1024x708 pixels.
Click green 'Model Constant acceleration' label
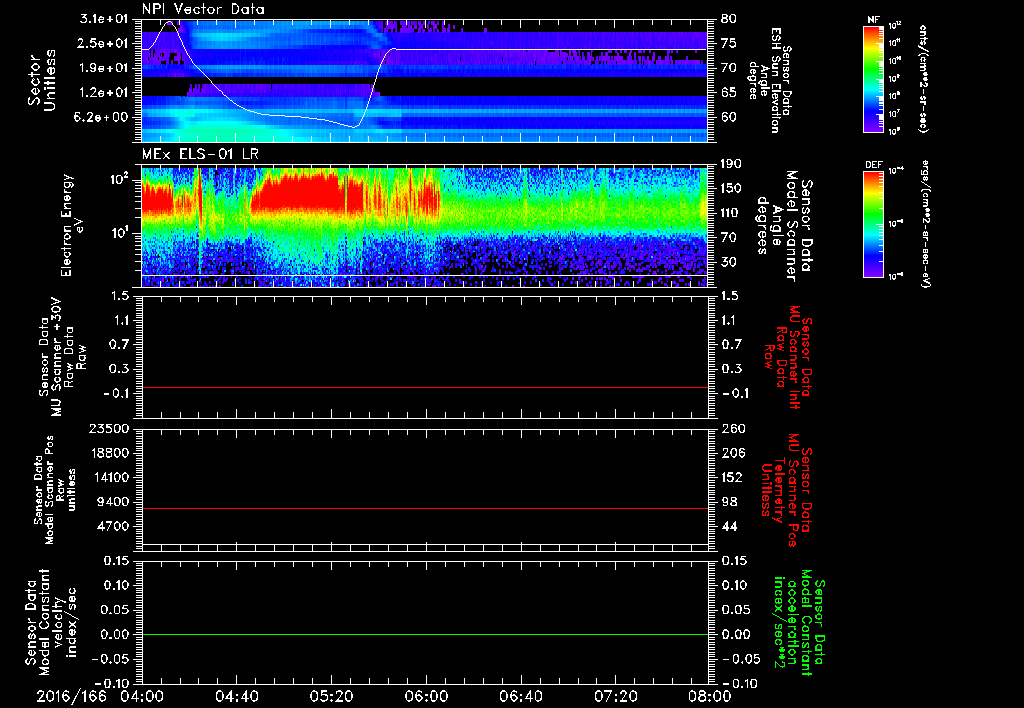[799, 622]
